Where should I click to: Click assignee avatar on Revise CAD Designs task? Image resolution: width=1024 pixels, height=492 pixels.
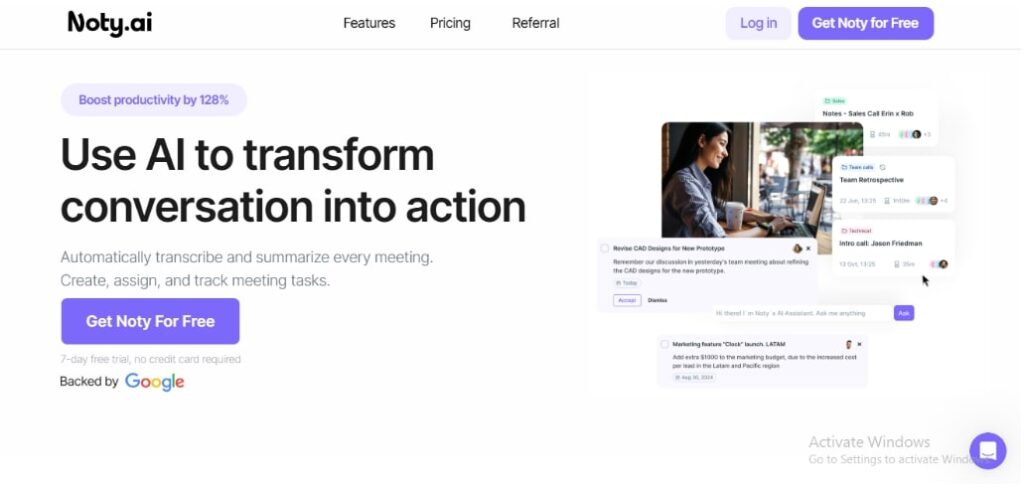[797, 248]
